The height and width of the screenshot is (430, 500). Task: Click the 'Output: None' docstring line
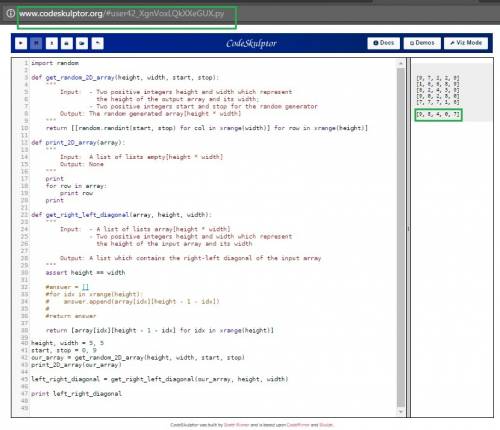coord(82,164)
